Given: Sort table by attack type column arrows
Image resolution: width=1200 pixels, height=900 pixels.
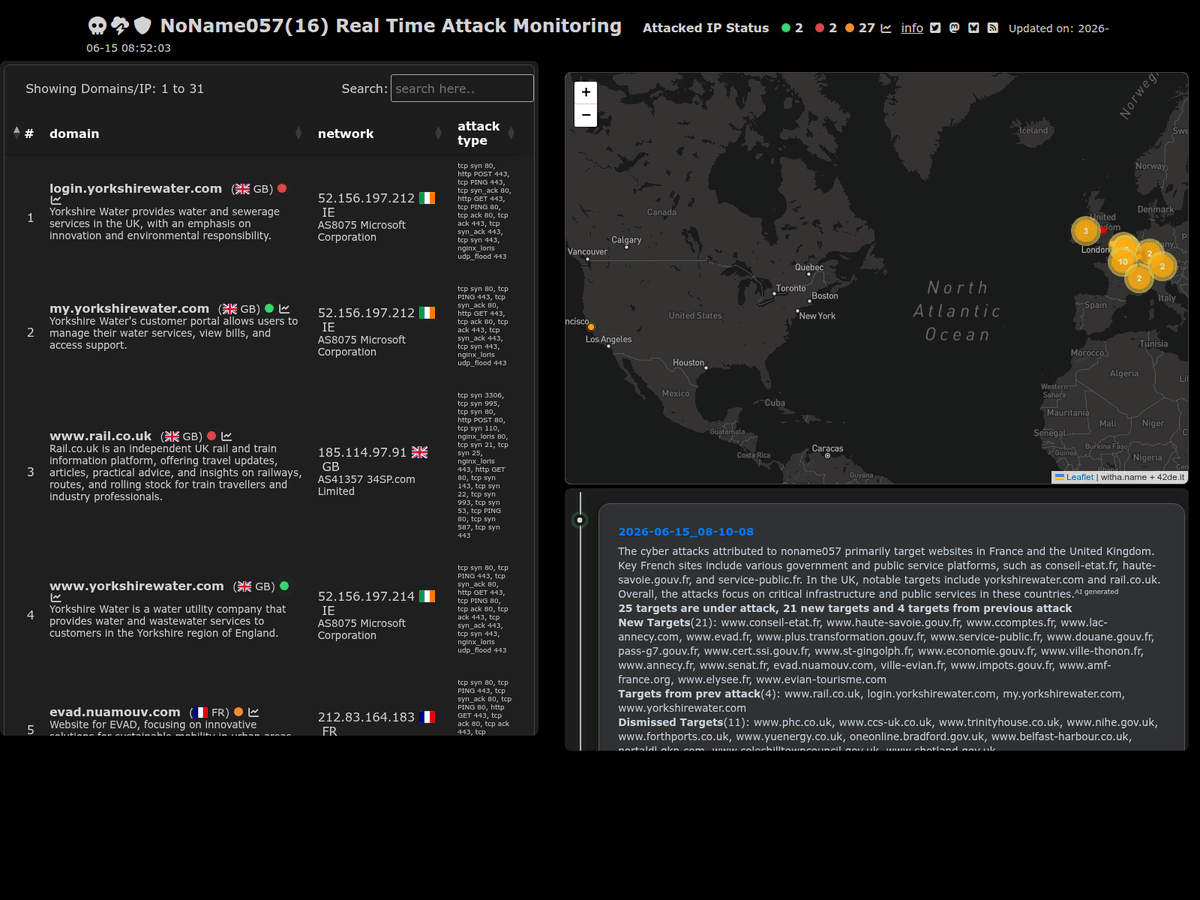Looking at the screenshot, I should pos(511,133).
